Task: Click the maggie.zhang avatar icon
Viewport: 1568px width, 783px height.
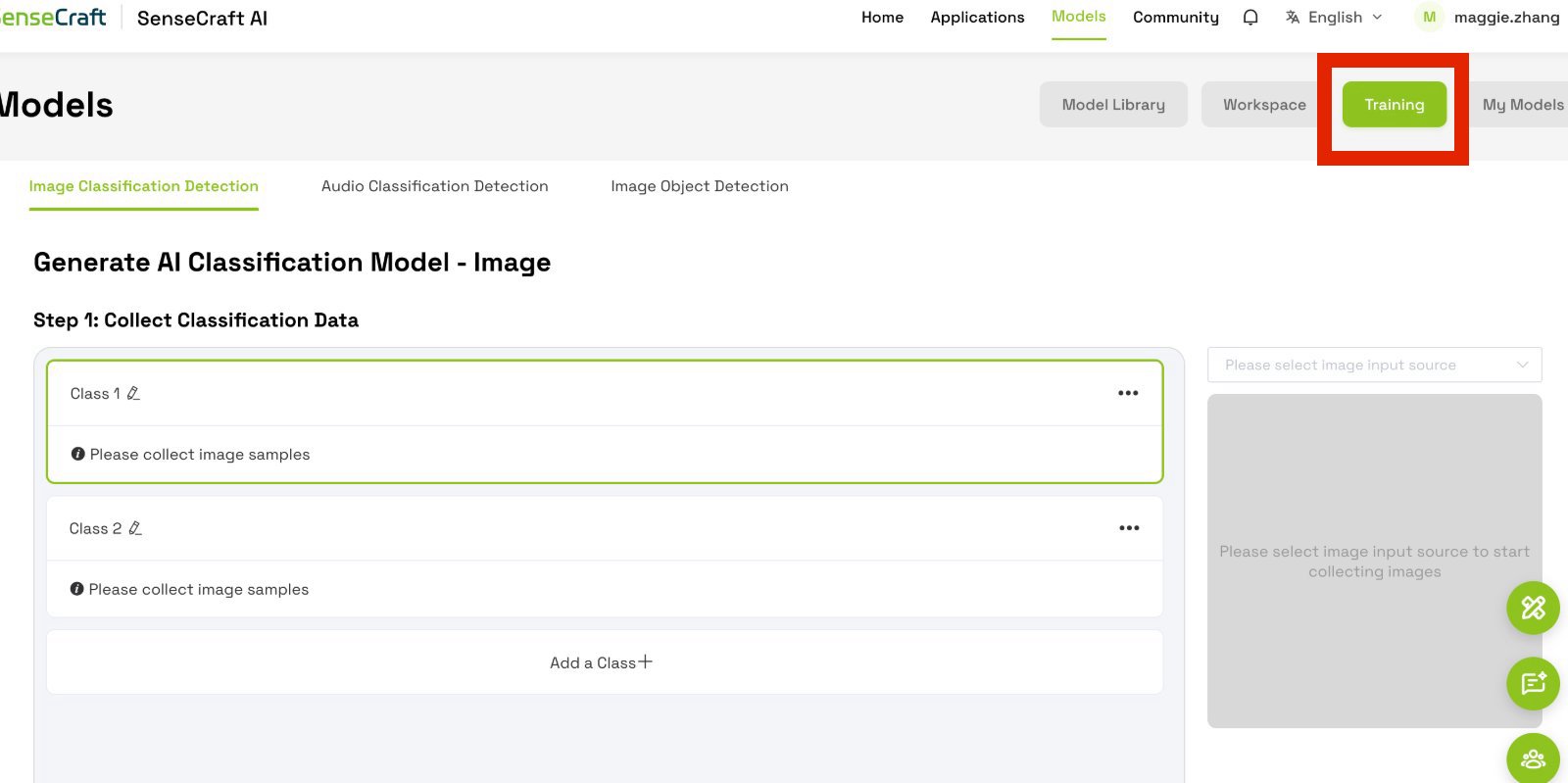Action: (x=1429, y=18)
